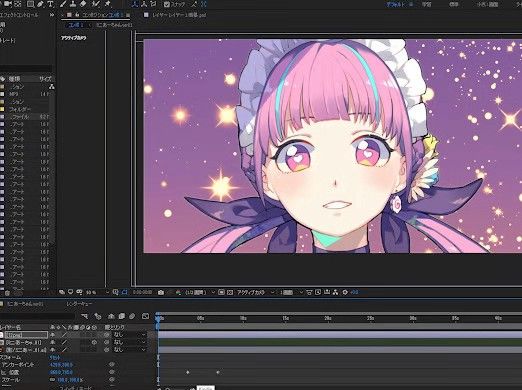Toggle the fast previews transparency grid icon
The image size is (522, 390).
[230, 292]
